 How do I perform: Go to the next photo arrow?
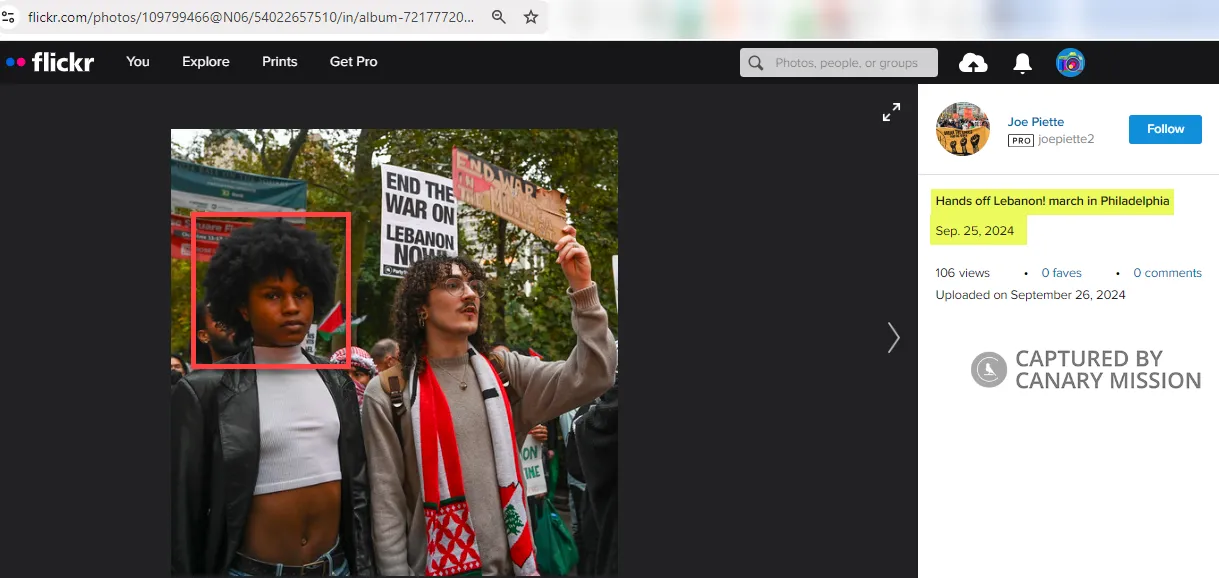coord(893,338)
